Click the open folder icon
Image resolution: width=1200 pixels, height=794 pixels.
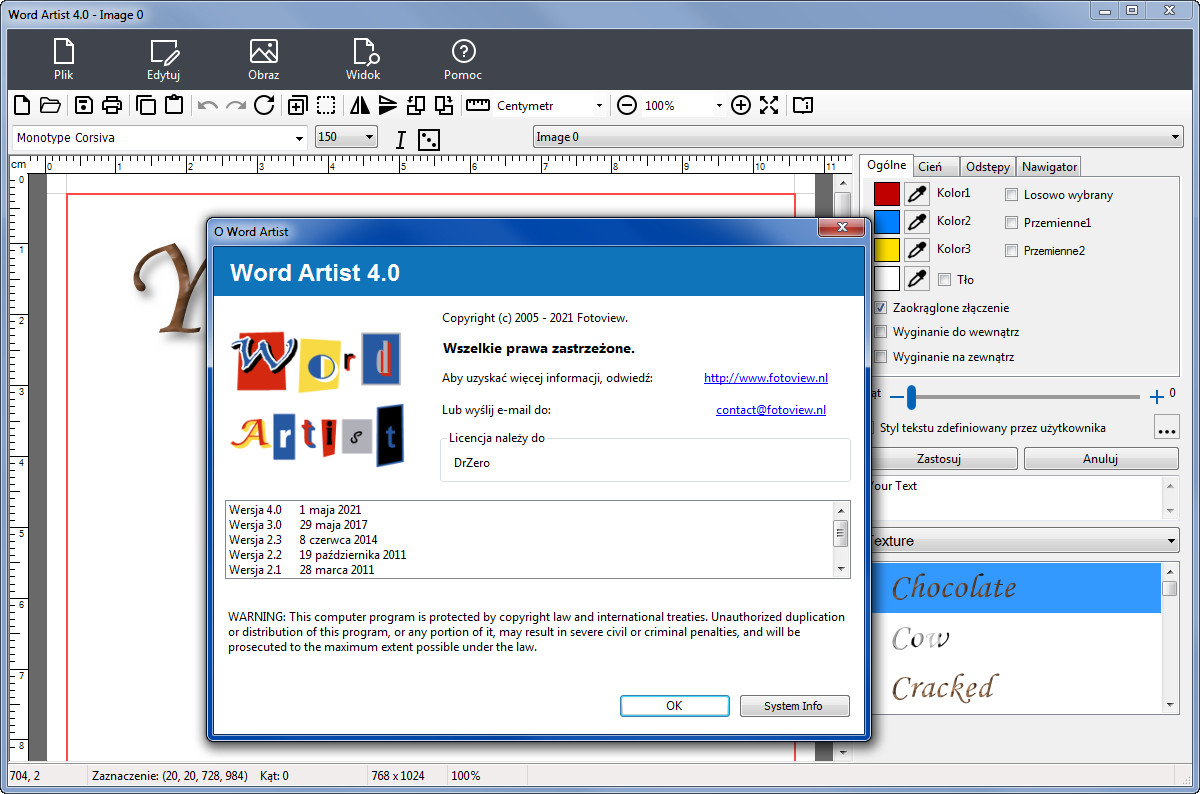[x=50, y=105]
